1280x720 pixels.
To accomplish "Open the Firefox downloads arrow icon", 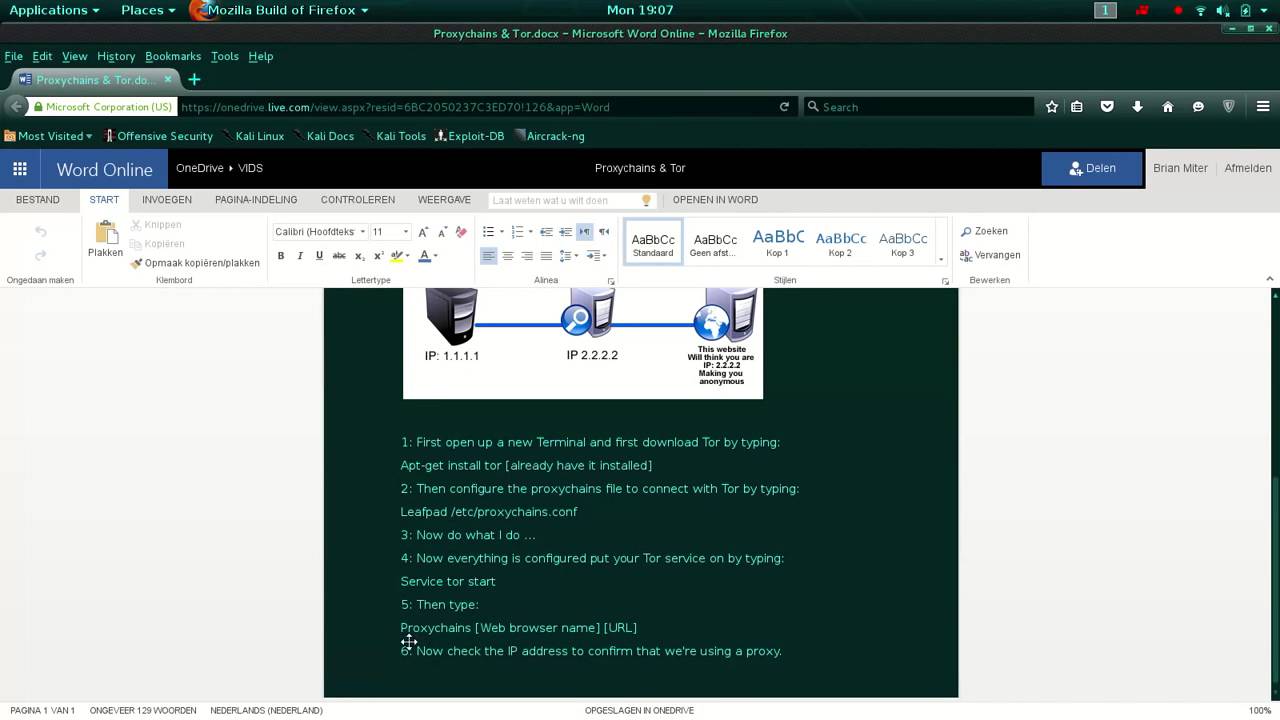I will 1137,106.
